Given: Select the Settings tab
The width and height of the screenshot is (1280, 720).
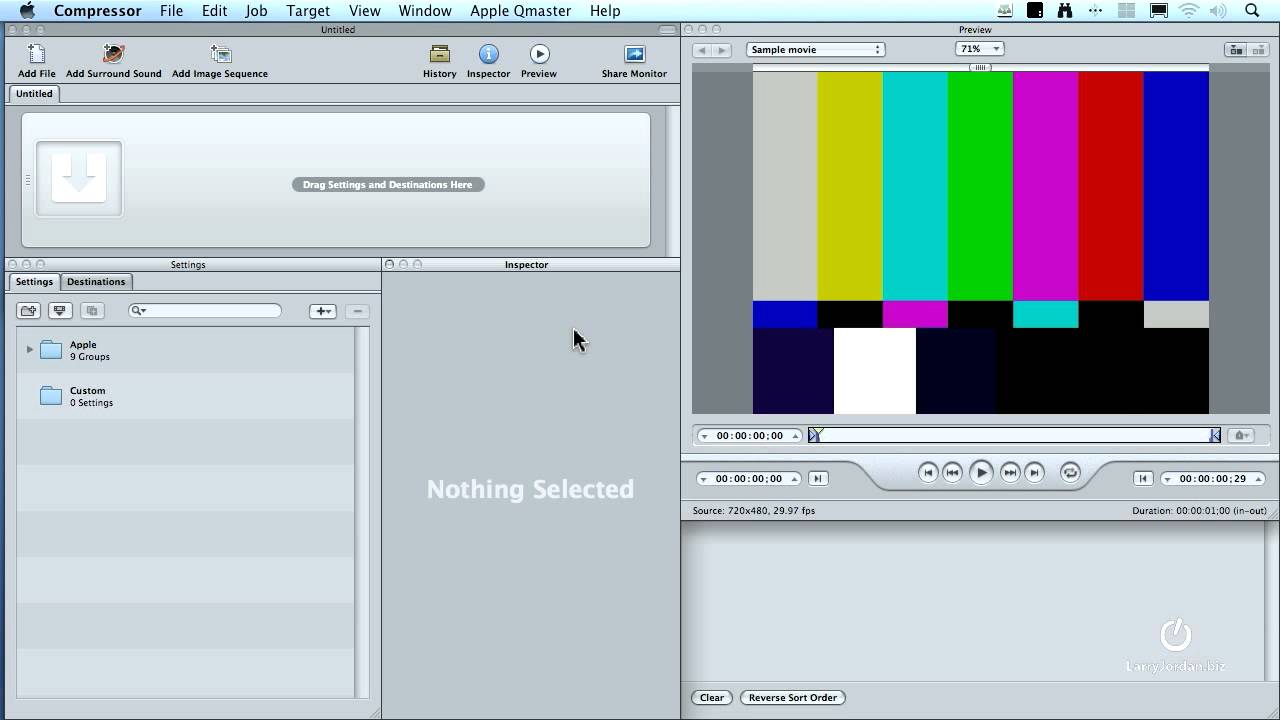Looking at the screenshot, I should coord(34,282).
